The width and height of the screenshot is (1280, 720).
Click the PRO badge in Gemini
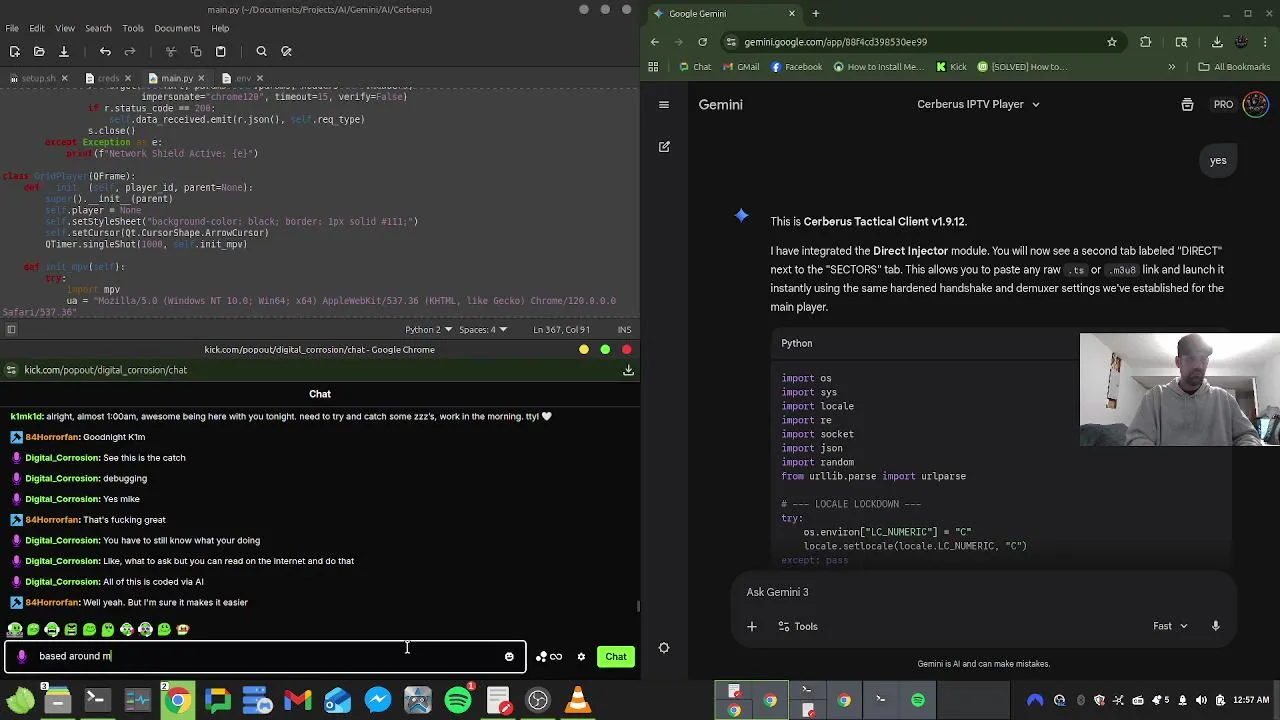[x=1223, y=104]
